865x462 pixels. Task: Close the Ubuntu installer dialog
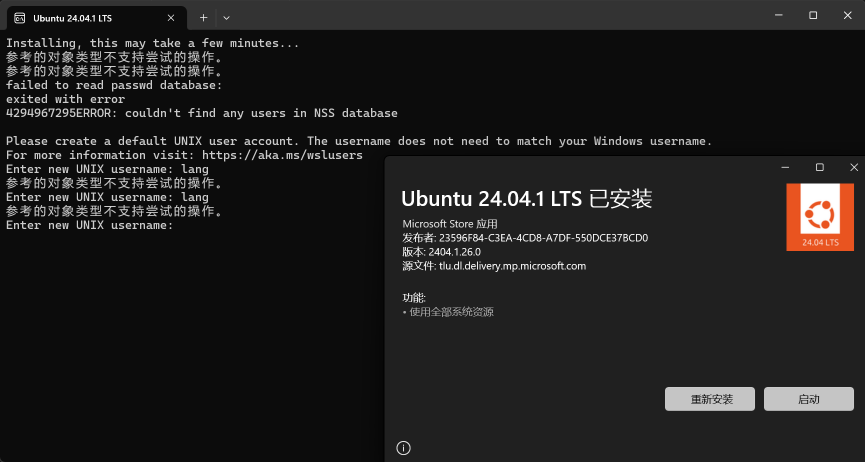tap(852, 167)
